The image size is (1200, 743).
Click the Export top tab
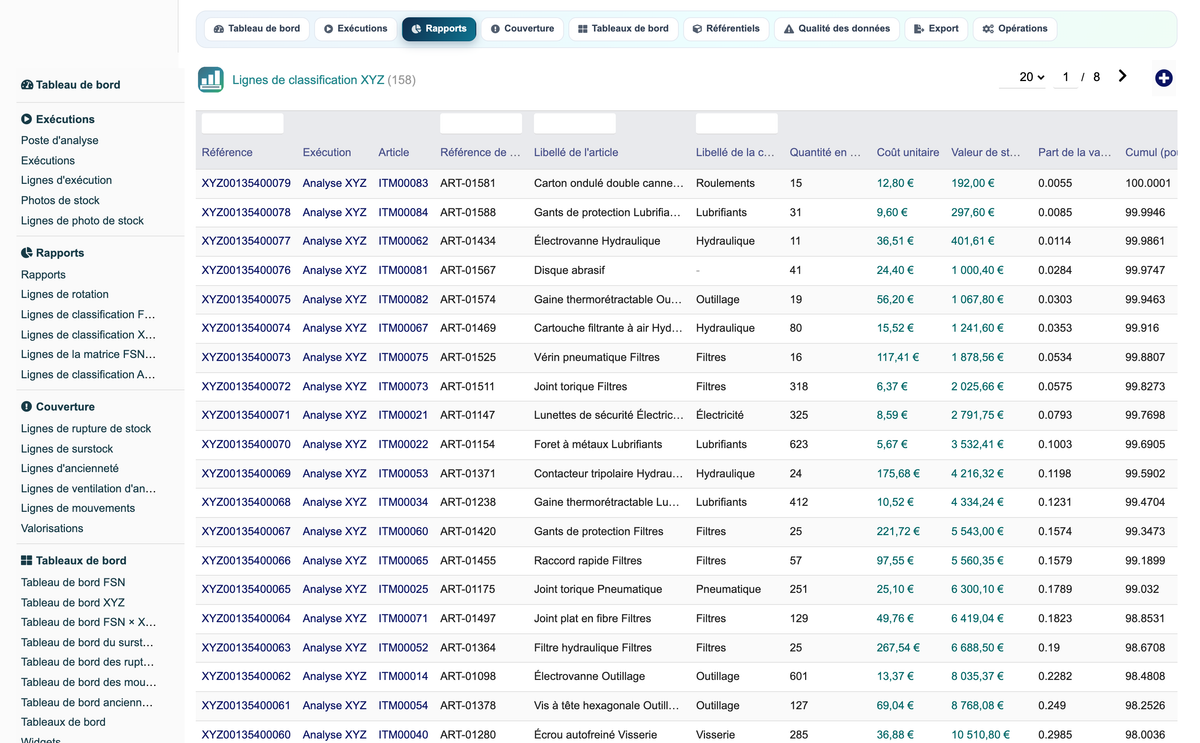point(936,29)
